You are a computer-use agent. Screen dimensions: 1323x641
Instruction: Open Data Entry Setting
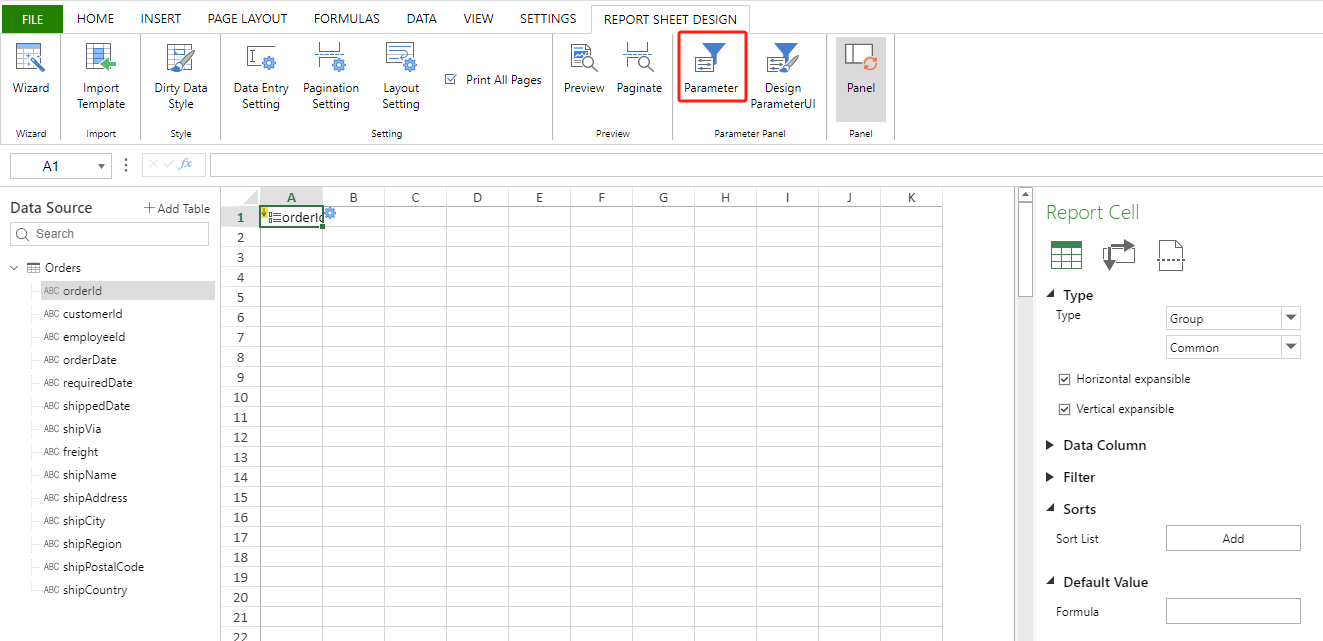pyautogui.click(x=260, y=75)
